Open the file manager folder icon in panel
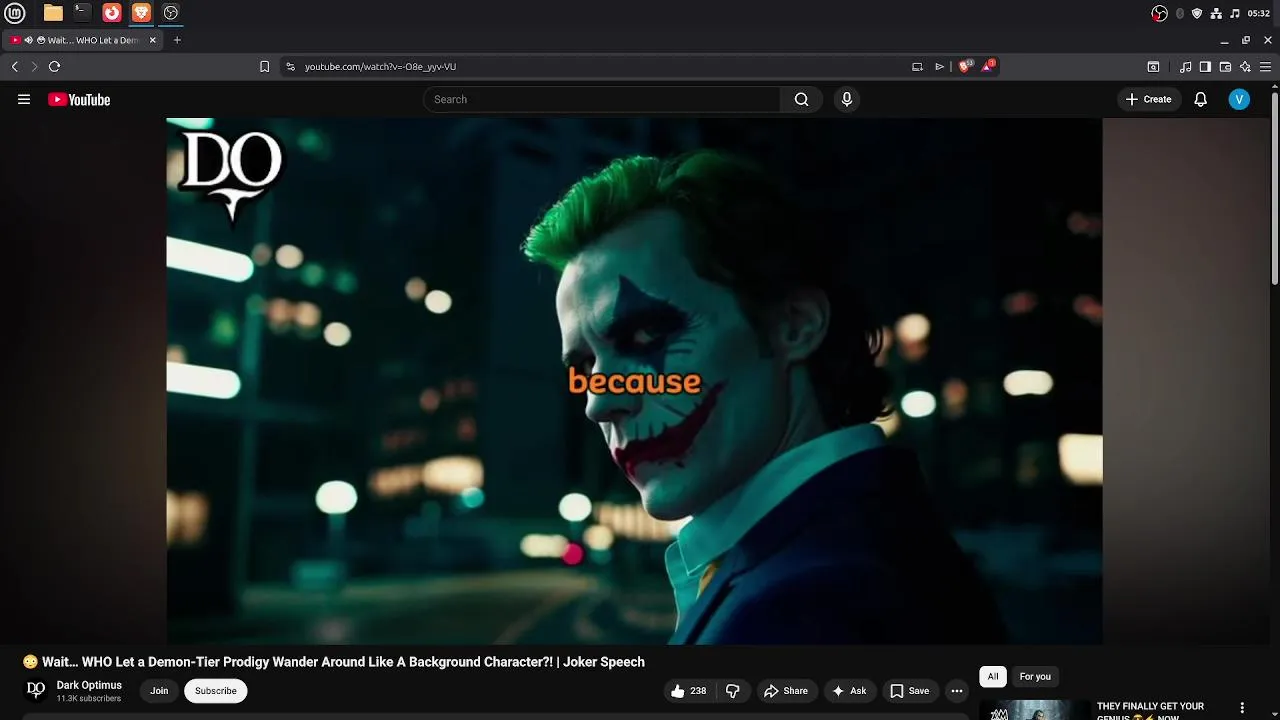This screenshot has height=720, width=1280. [53, 13]
